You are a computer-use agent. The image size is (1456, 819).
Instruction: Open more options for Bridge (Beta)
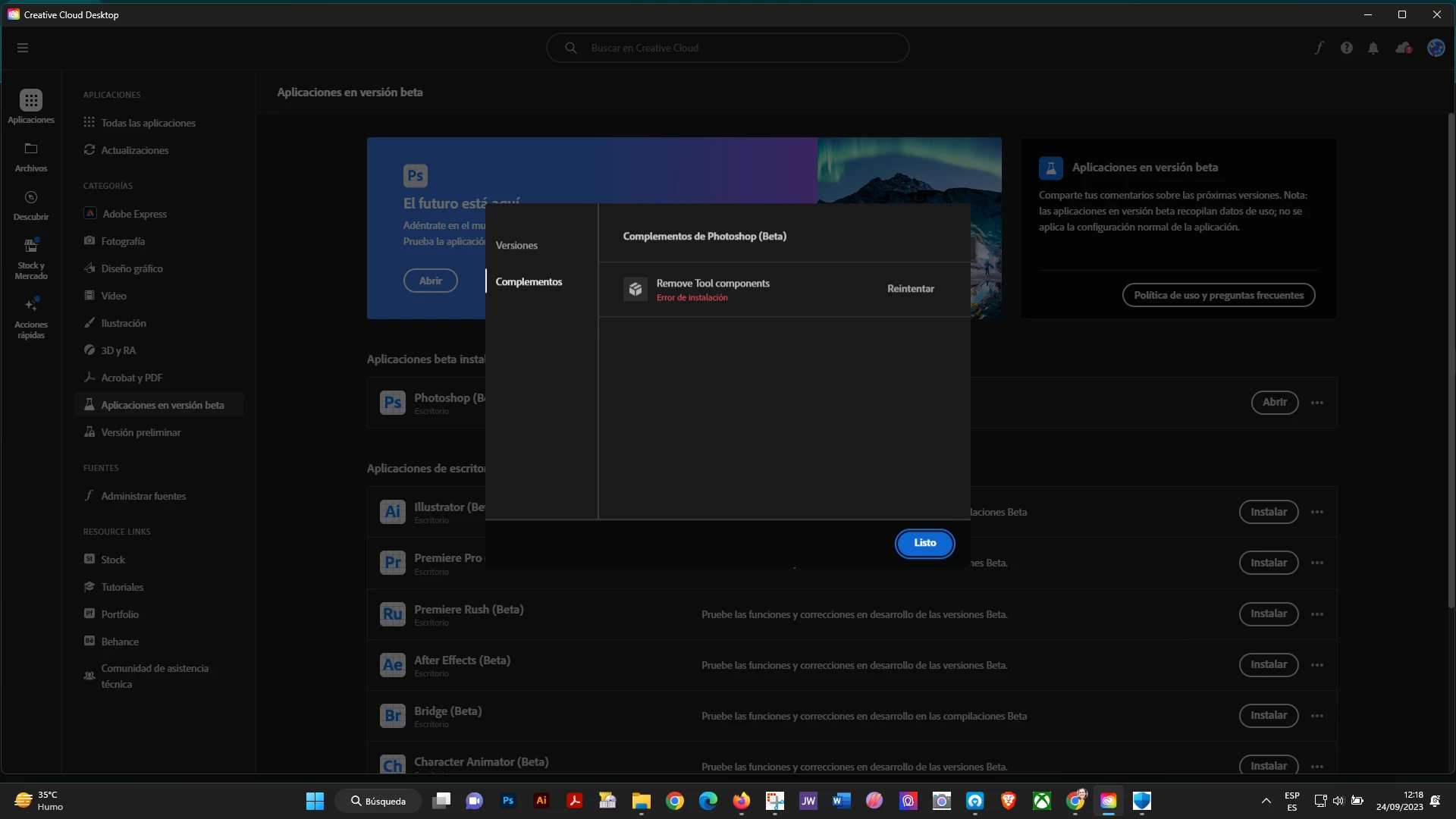coord(1317,716)
